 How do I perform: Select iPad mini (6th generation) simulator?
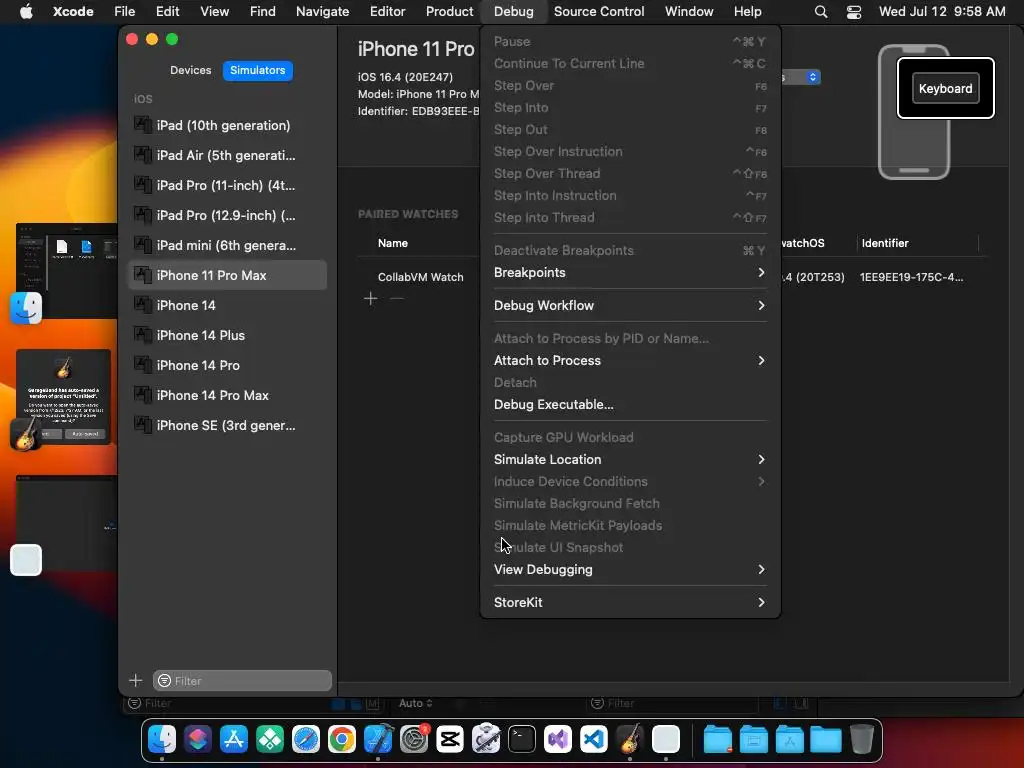[x=227, y=246]
